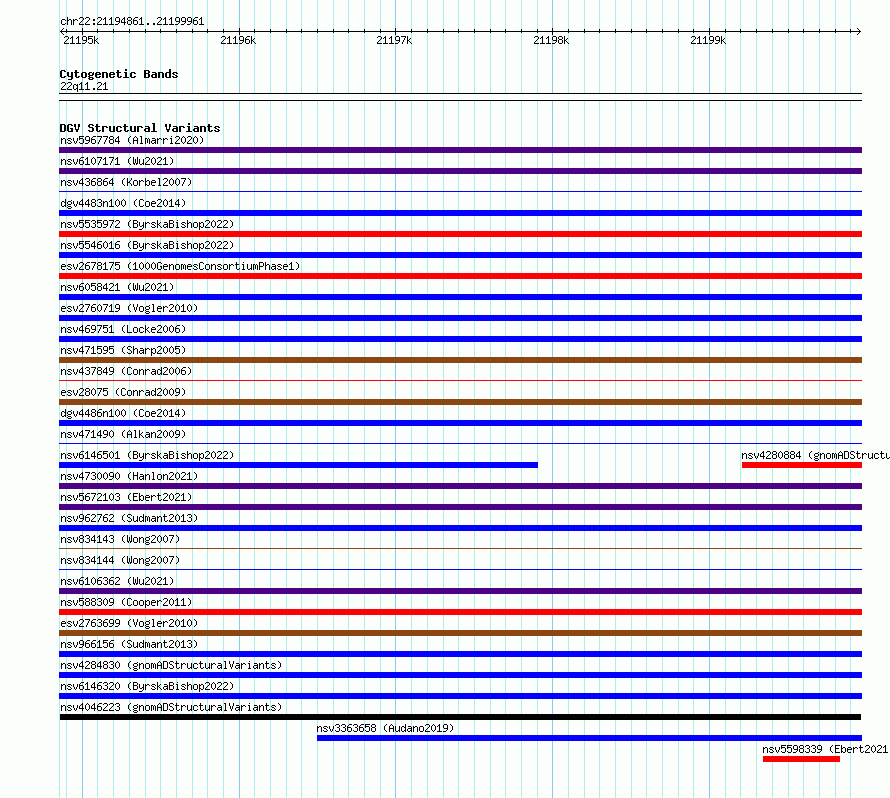890x798 pixels.
Task: Click the 21197k ruler marker
Action: [394, 40]
